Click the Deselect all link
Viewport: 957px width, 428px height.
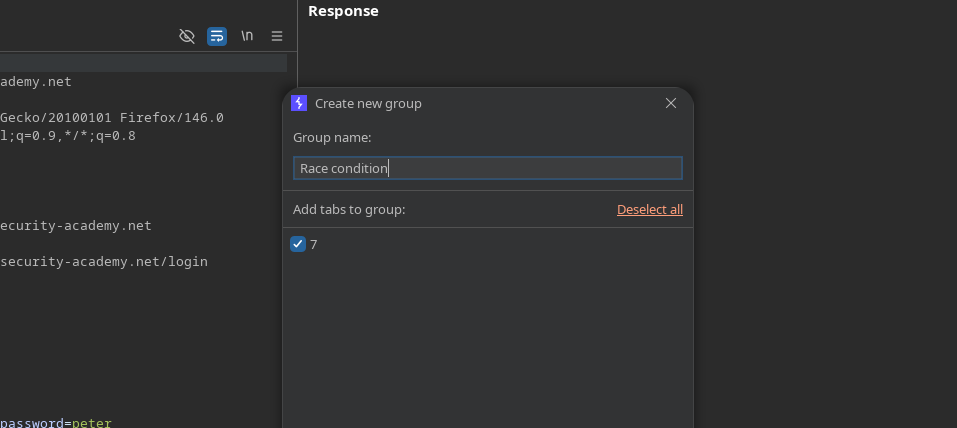tap(649, 210)
